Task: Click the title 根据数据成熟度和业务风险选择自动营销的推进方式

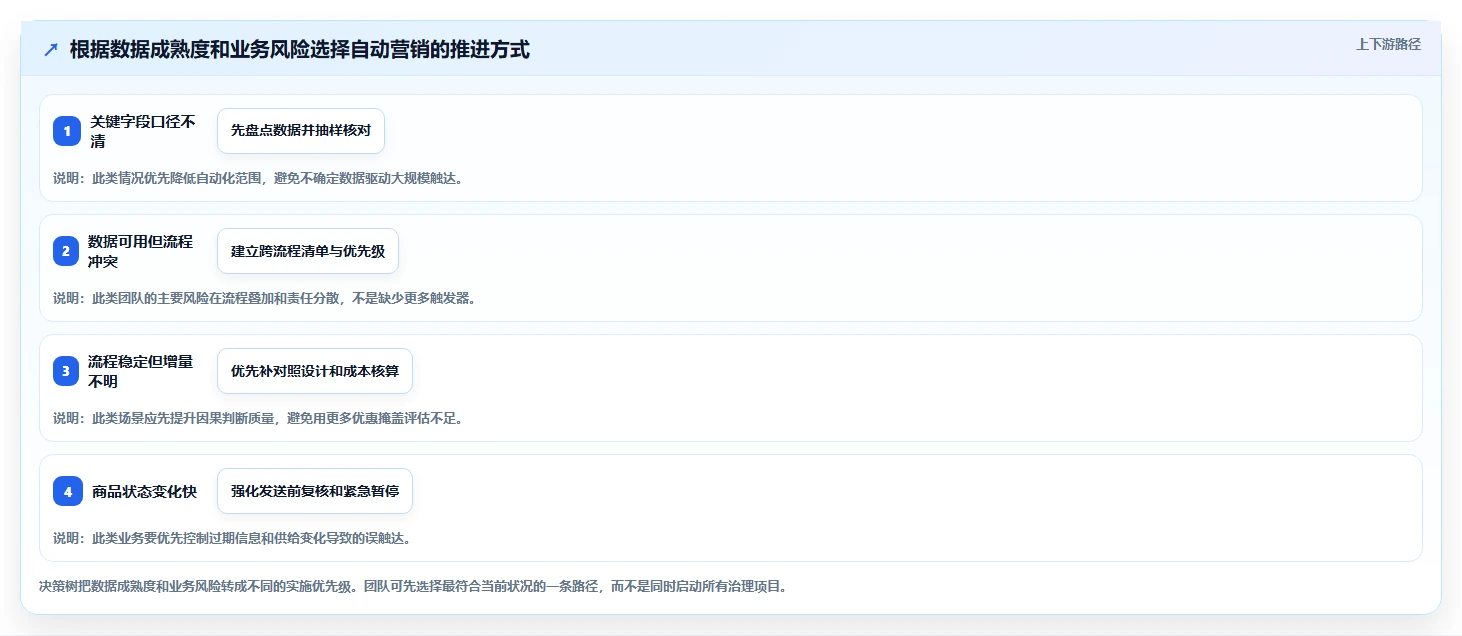Action: coord(299,50)
